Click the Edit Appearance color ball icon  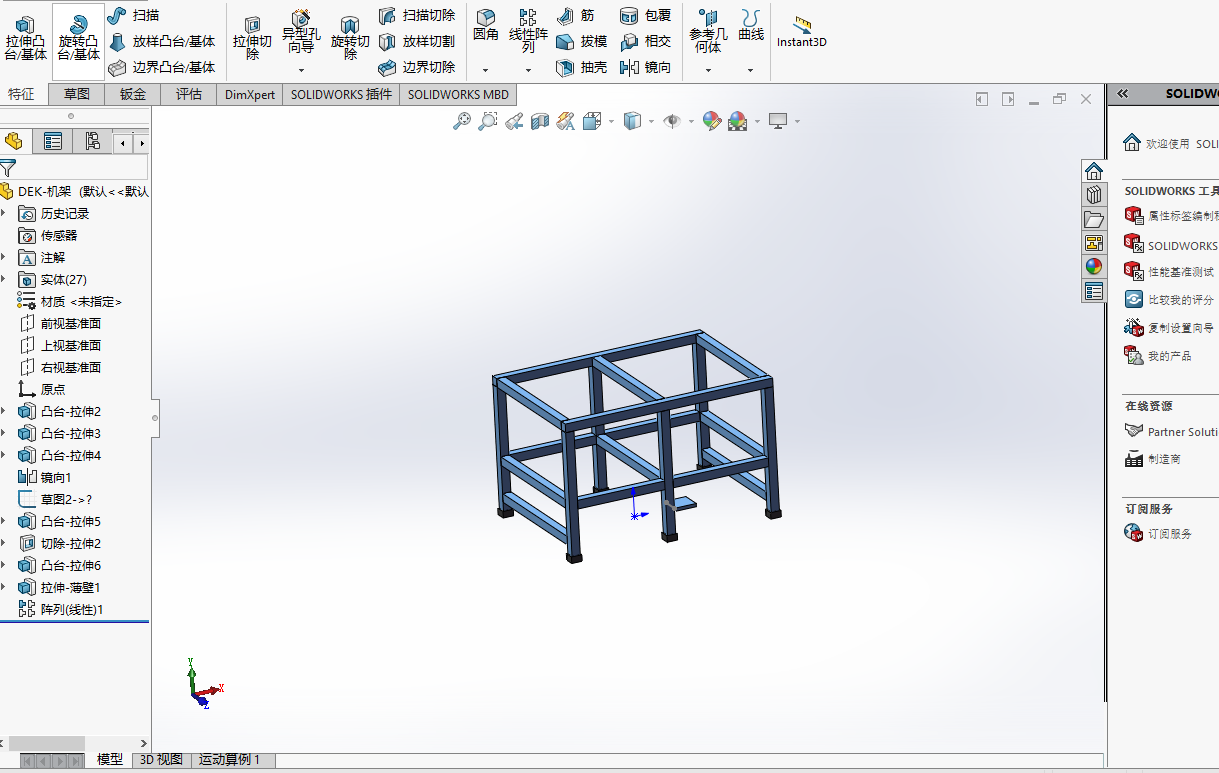coord(712,121)
